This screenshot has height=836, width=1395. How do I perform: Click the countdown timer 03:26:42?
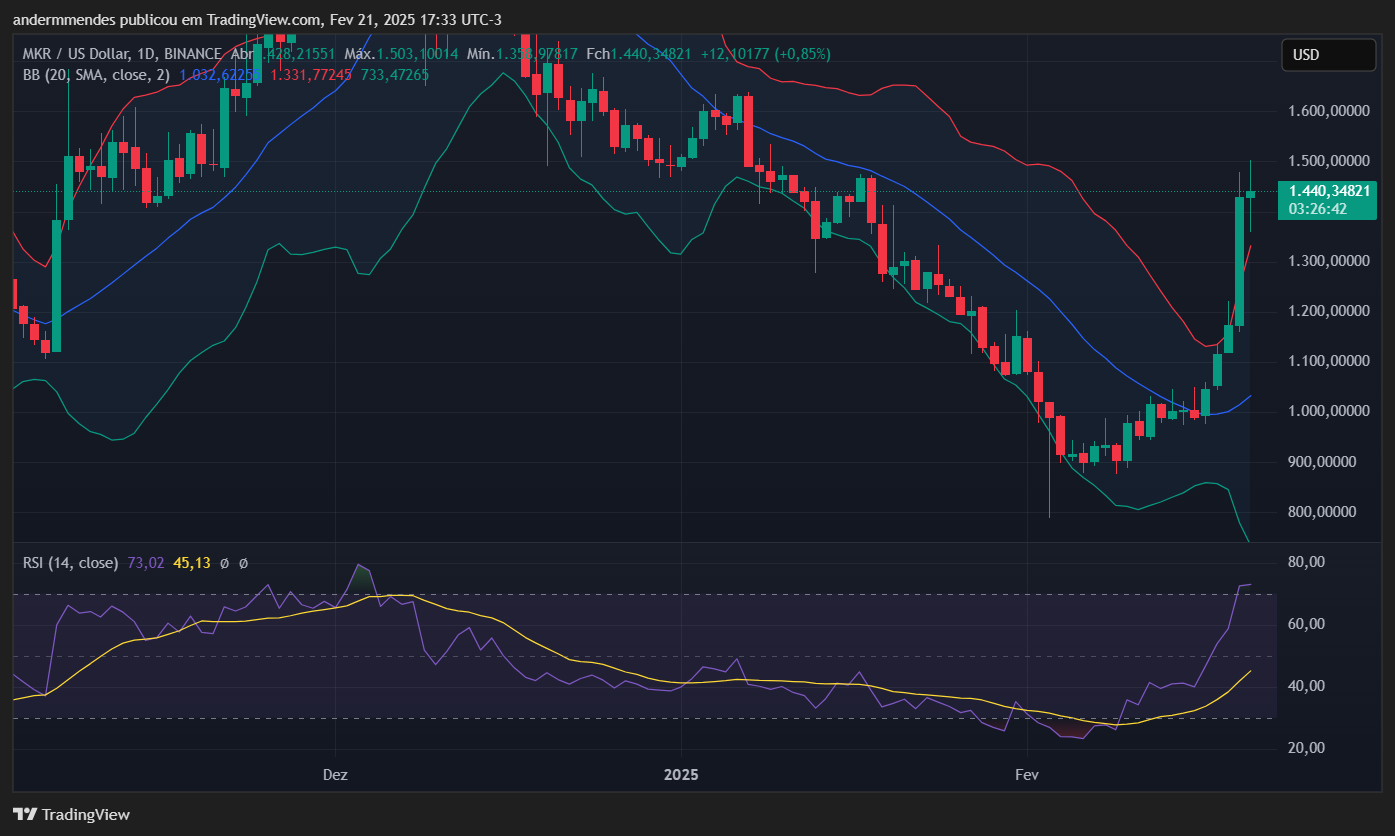pos(1318,209)
